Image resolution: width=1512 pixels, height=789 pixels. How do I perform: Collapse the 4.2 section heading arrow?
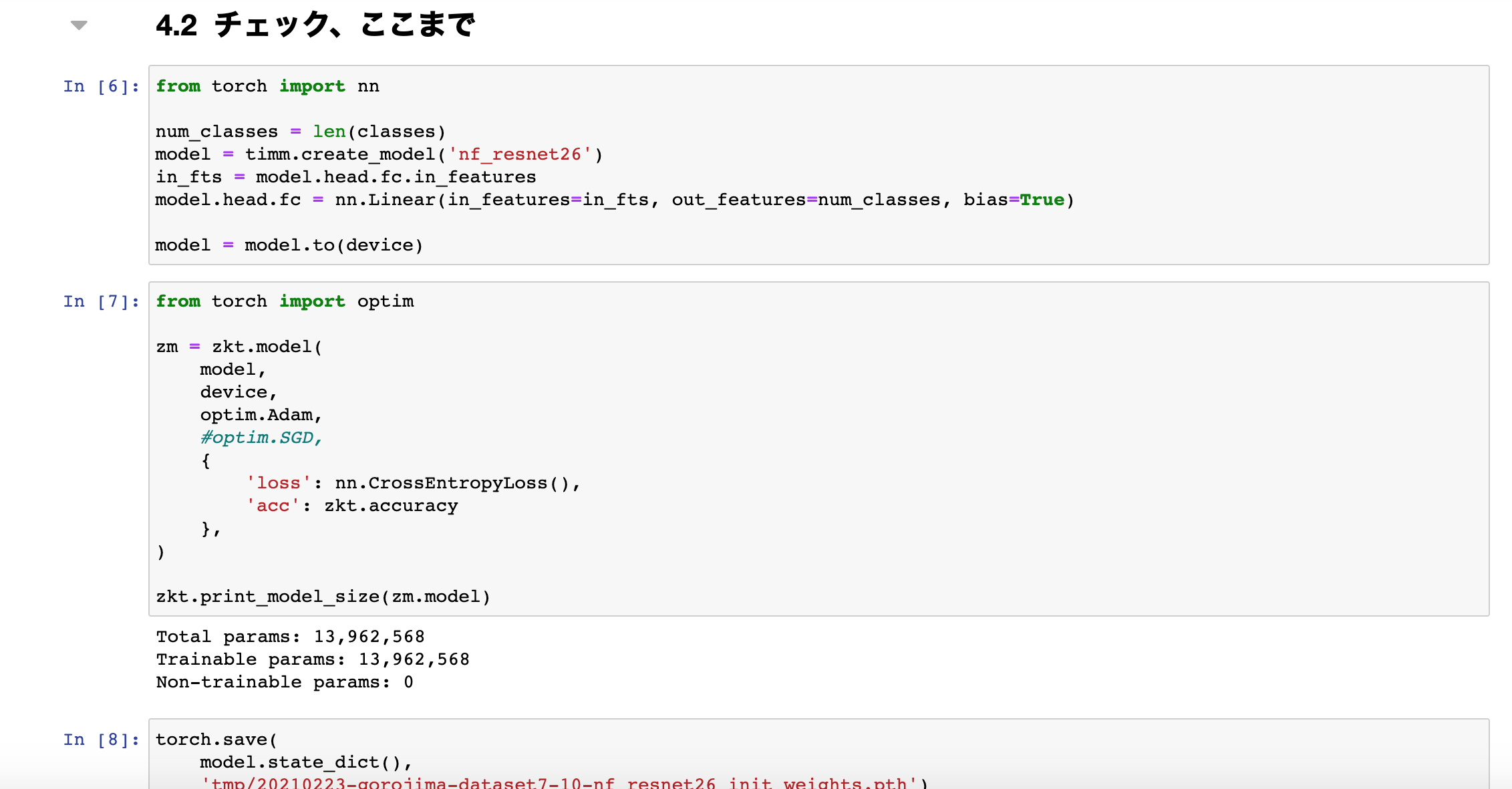(79, 25)
